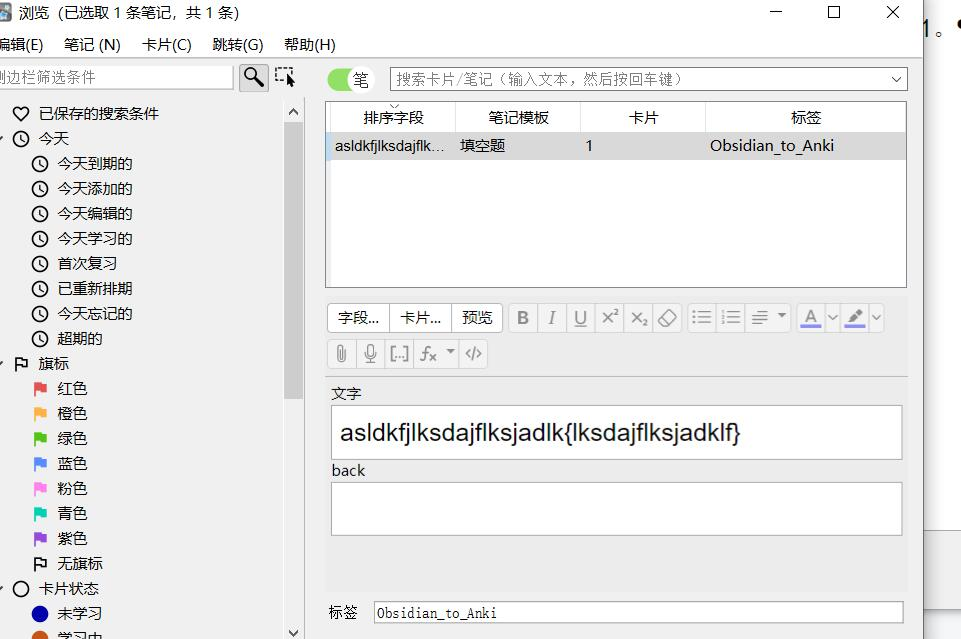Click the subscript formatting icon

click(638, 318)
